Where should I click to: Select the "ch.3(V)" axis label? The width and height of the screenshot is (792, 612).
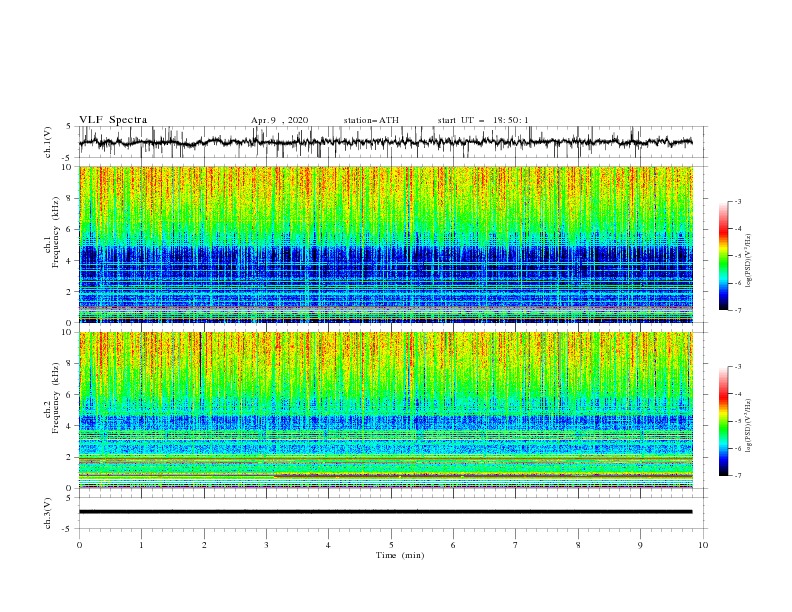coord(48,513)
